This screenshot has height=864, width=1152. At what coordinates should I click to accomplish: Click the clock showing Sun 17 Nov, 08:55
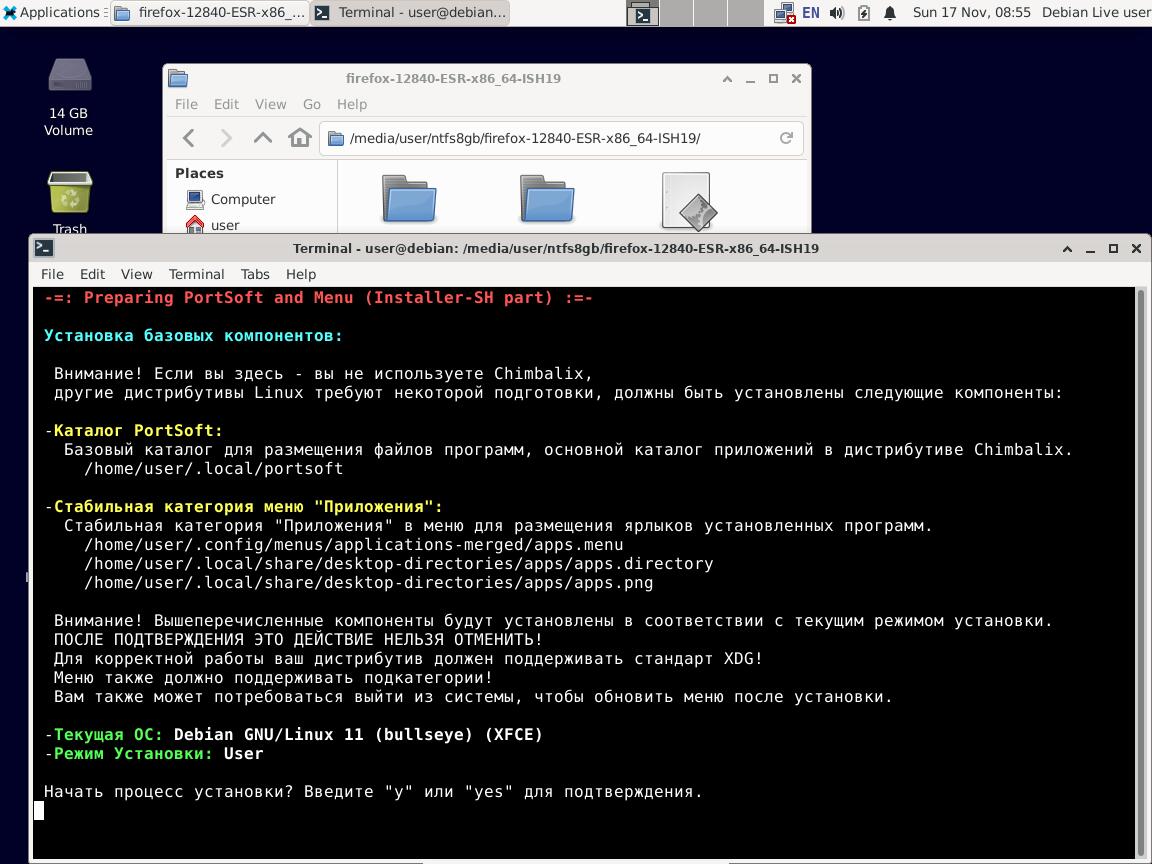(x=971, y=12)
